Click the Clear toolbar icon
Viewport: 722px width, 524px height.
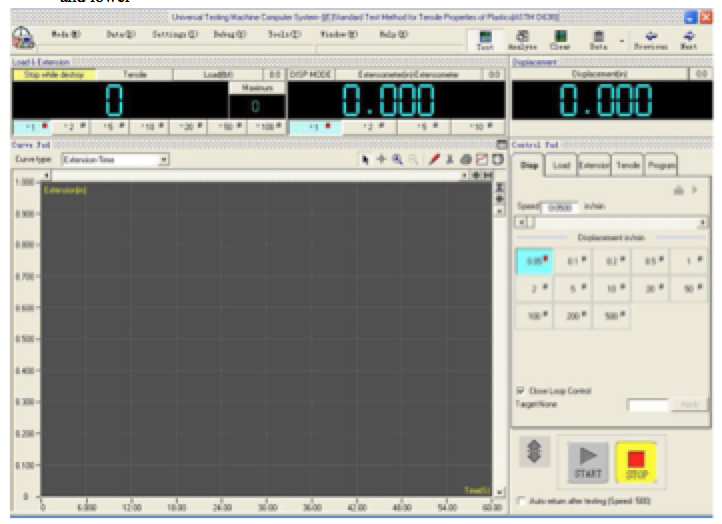559,39
